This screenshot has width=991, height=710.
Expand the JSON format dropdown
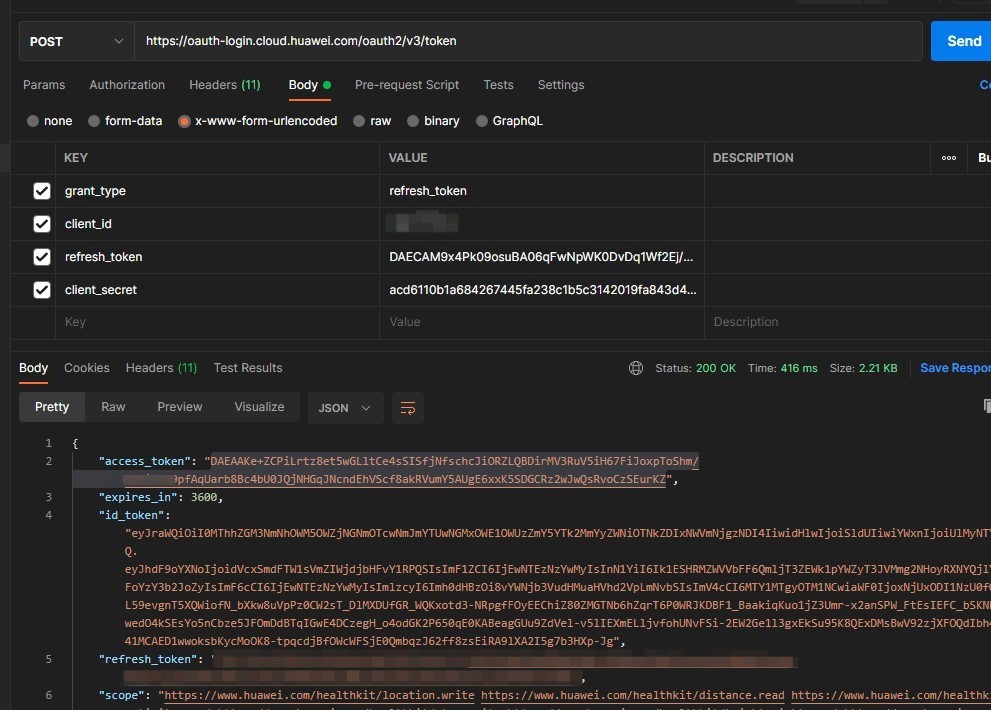344,408
